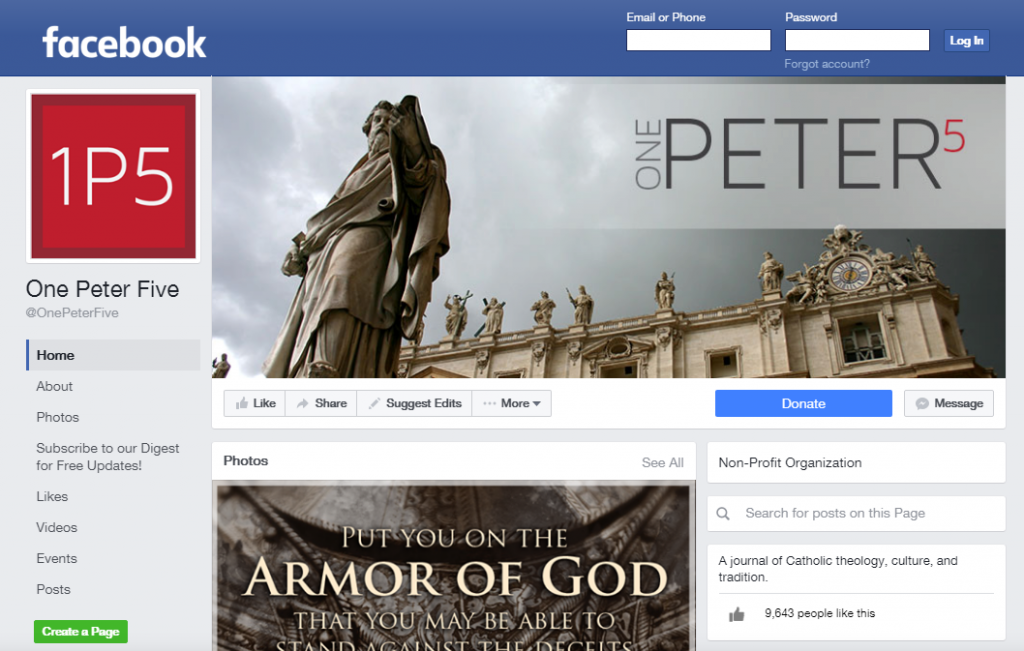The image size is (1024, 651).
Task: Click the thumbs-up icon on Like button
Action: [x=242, y=404]
